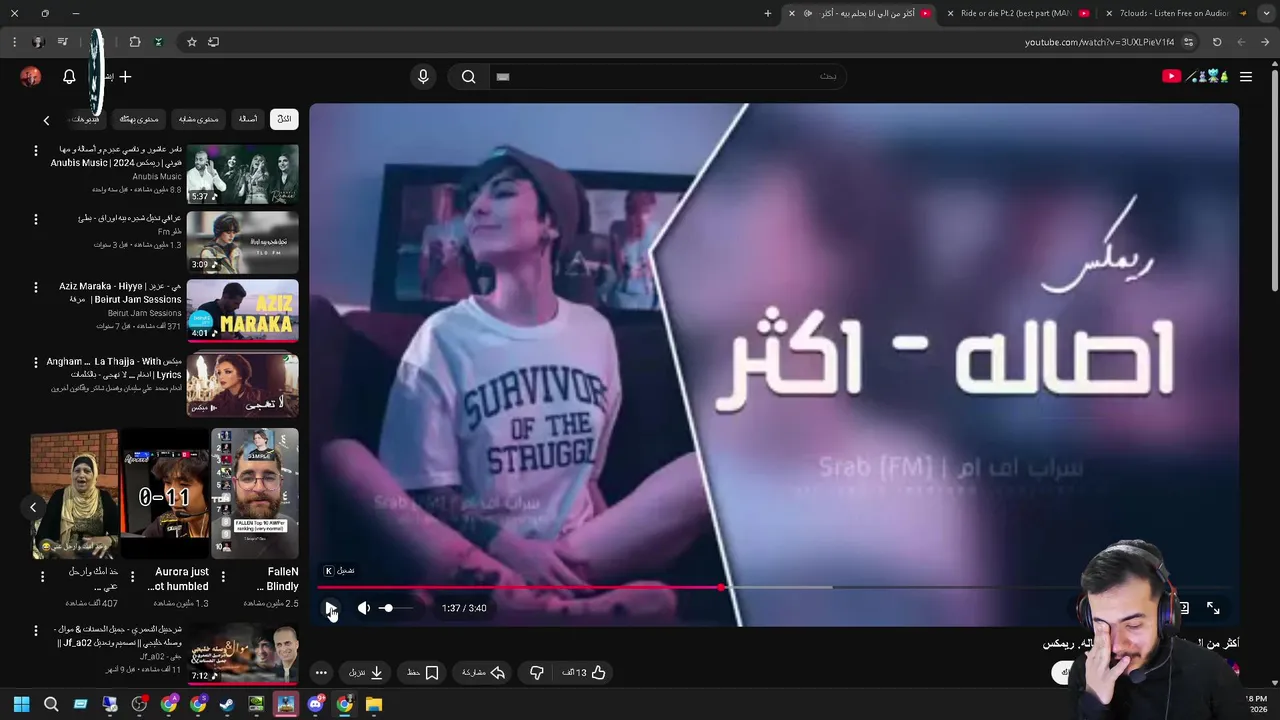The image size is (1280, 720).
Task: Open options for the Srab FM suggested video
Action: click(x=36, y=219)
